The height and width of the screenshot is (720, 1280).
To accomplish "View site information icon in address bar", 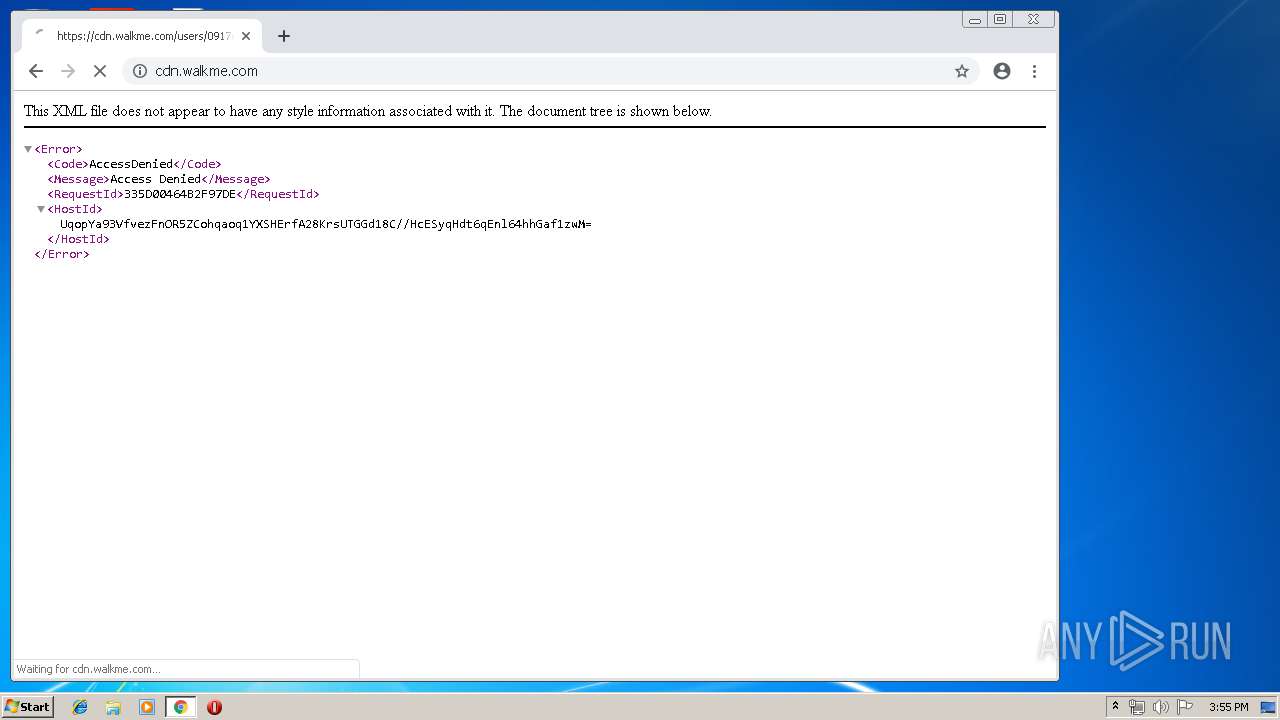I will pos(140,71).
